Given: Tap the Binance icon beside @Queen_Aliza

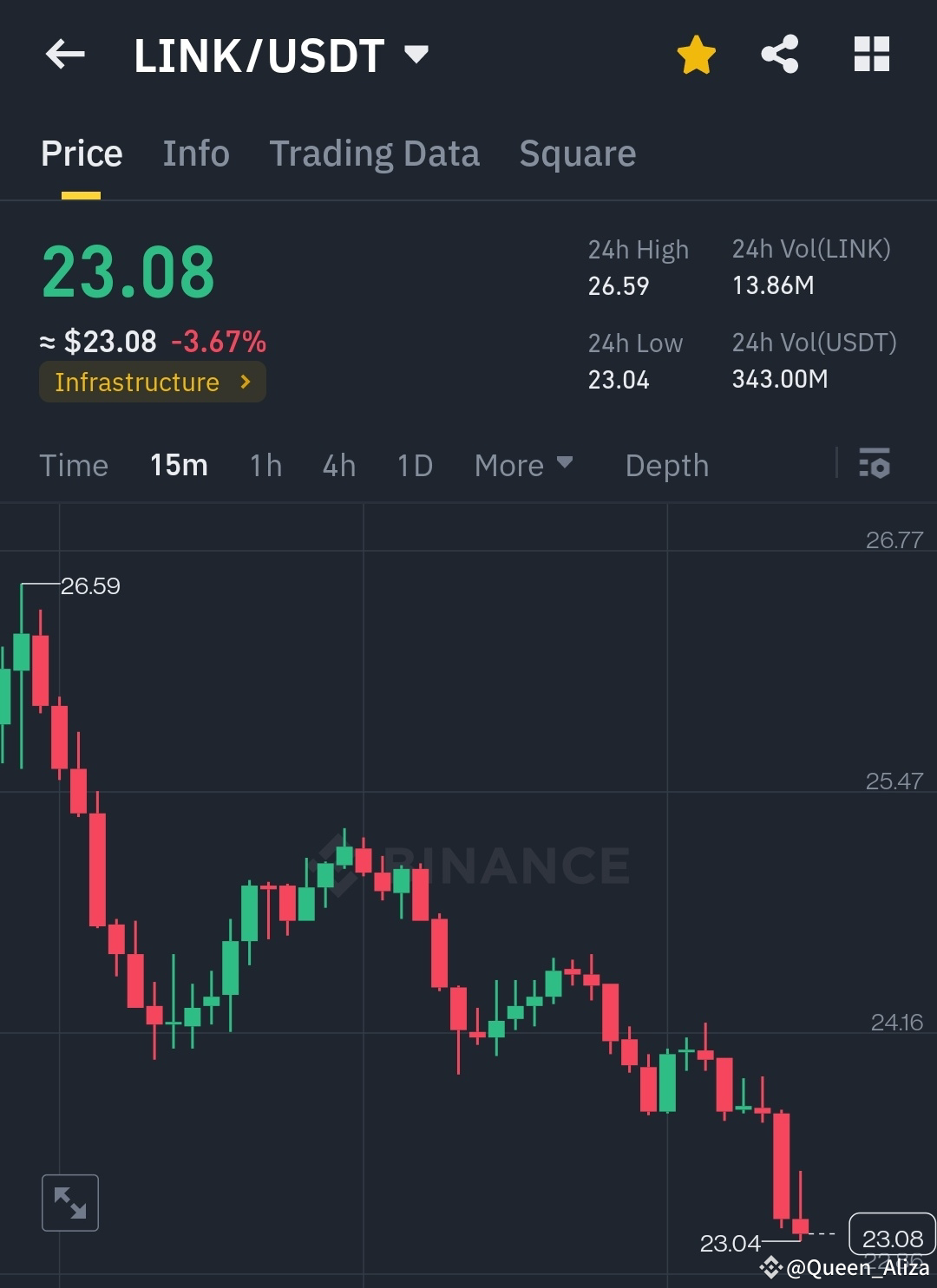Looking at the screenshot, I should (x=770, y=1267).
